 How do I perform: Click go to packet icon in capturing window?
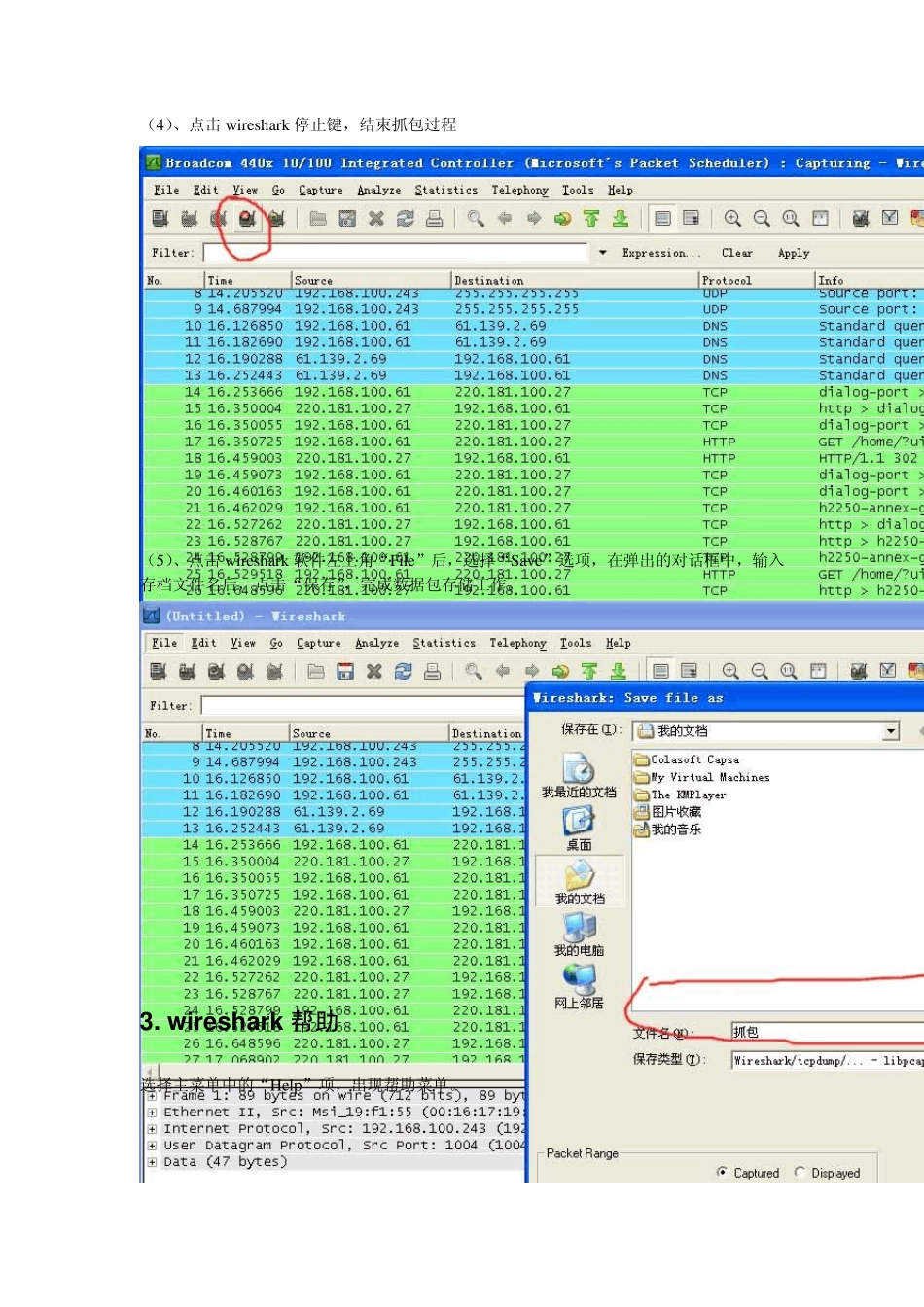click(x=562, y=219)
